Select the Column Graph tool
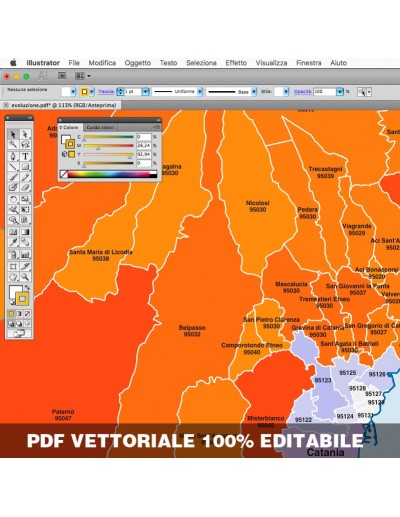The image size is (400, 517). point(25,255)
